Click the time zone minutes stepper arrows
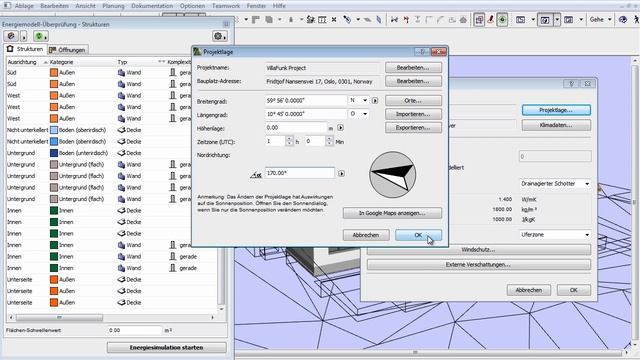Image resolution: width=640 pixels, height=360 pixels. (329, 141)
